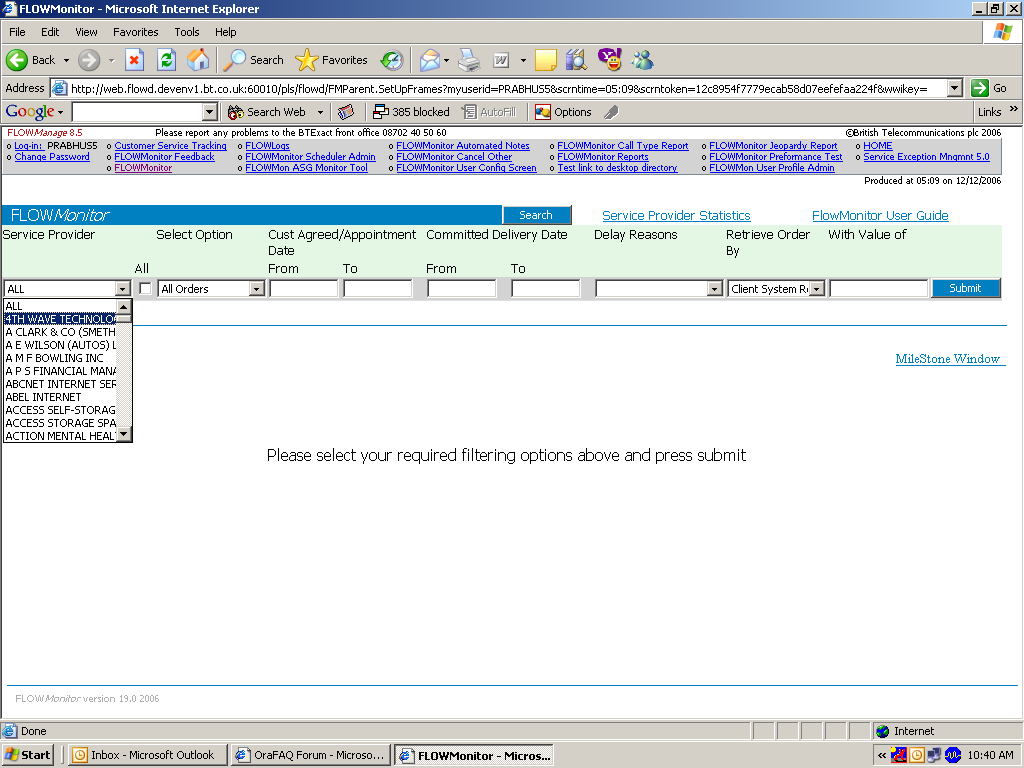Switch to Inbox - Microsoft Outlook taskbar item

[x=148, y=755]
